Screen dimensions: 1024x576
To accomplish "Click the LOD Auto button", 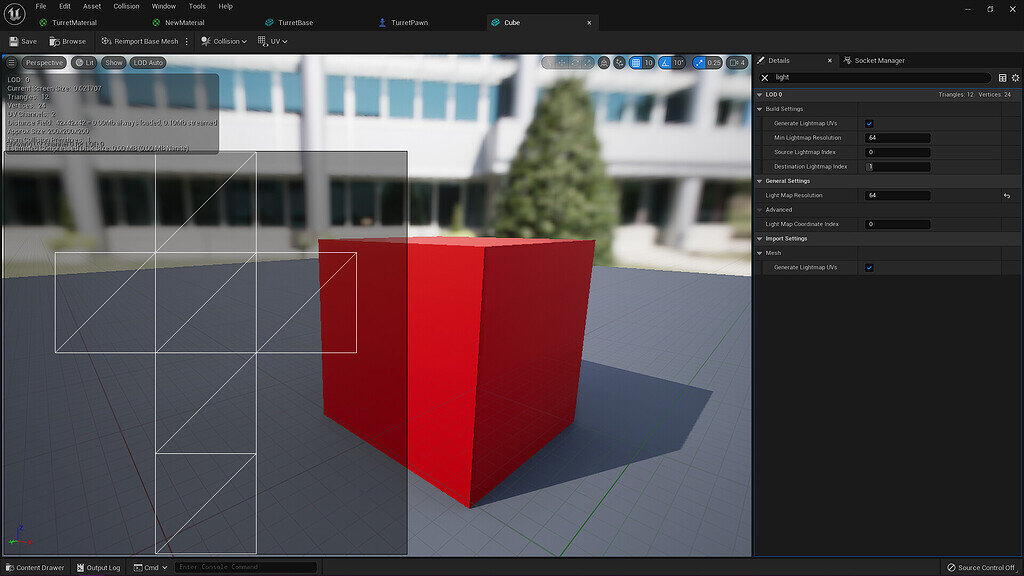I will 146,62.
